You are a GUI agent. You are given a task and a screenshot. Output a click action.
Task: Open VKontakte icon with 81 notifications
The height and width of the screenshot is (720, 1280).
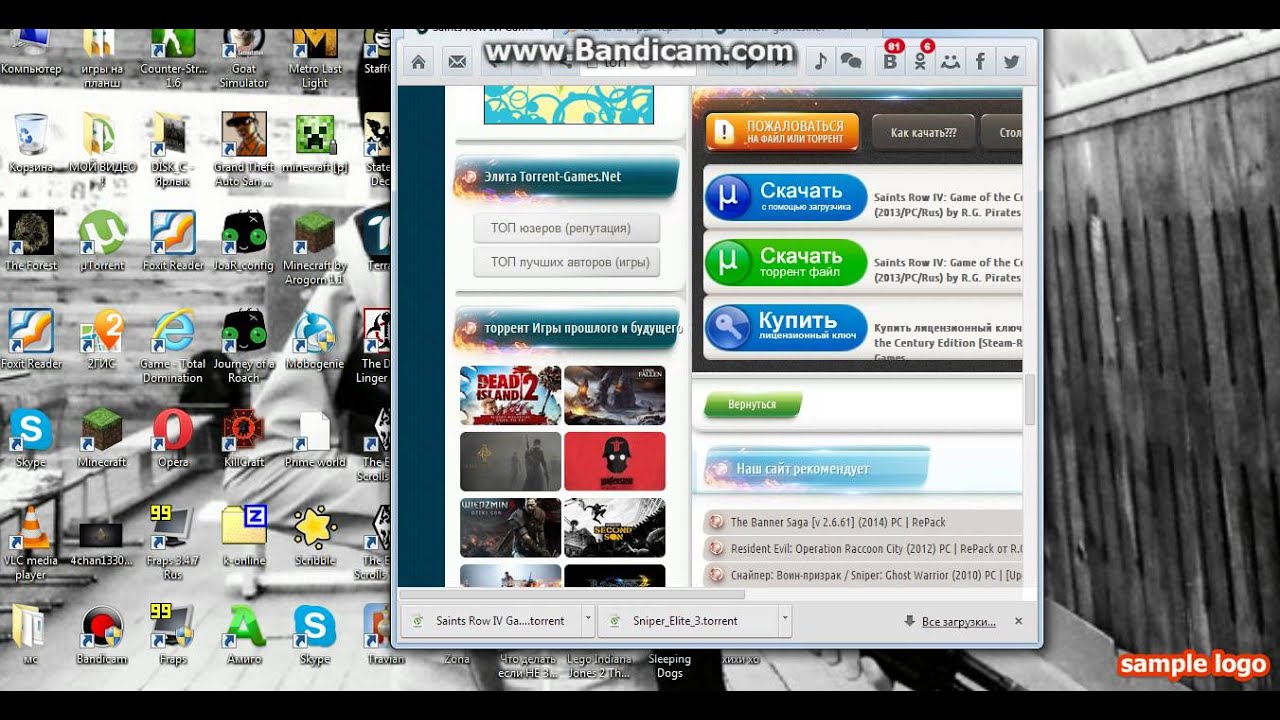click(890, 60)
